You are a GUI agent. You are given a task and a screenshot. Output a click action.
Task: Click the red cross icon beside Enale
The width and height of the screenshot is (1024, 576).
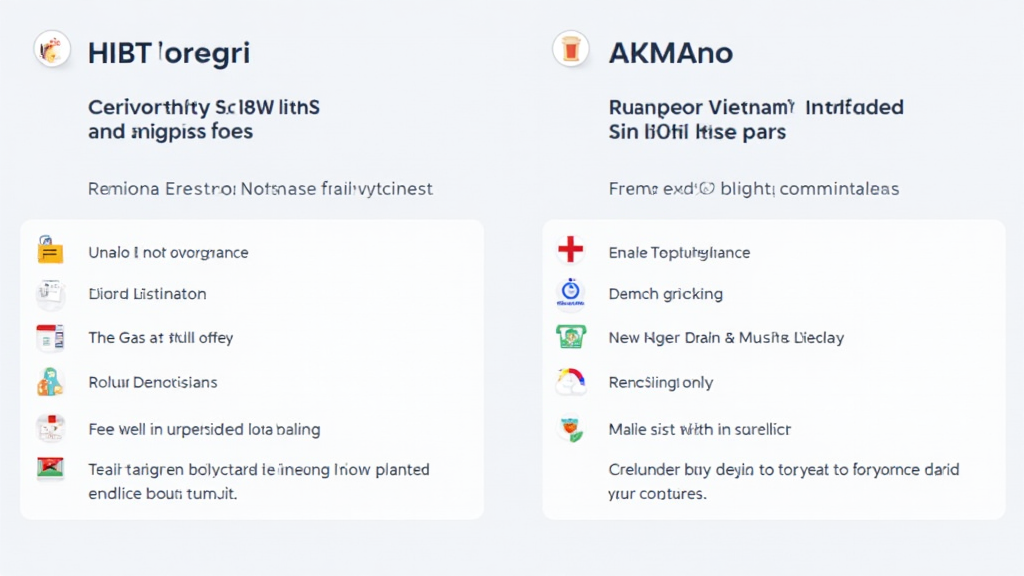click(570, 251)
